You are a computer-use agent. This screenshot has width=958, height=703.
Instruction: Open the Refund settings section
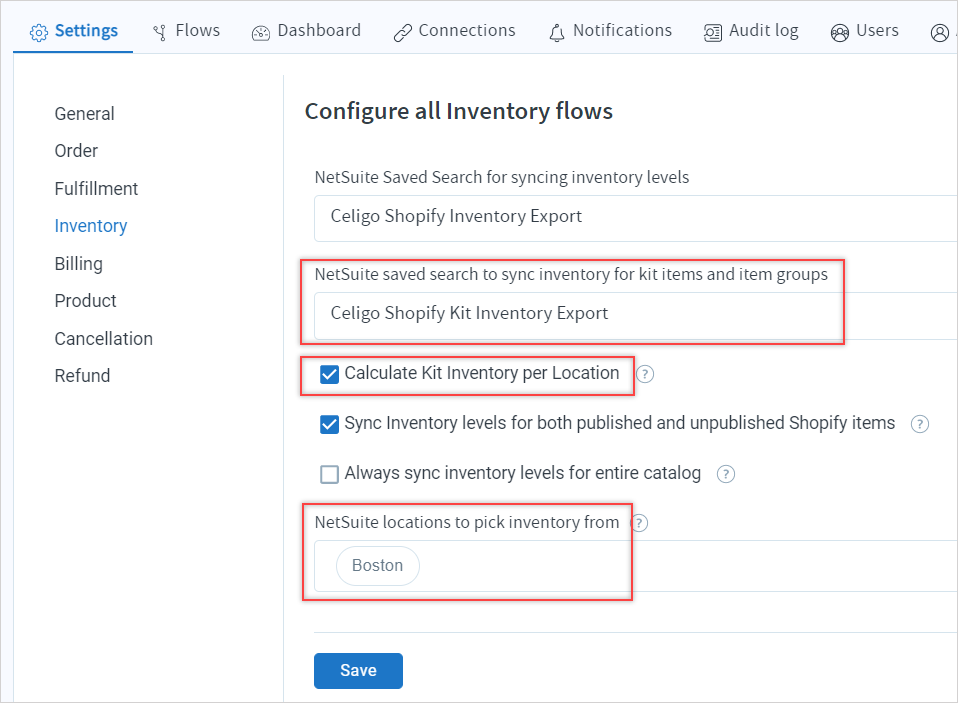pos(82,376)
